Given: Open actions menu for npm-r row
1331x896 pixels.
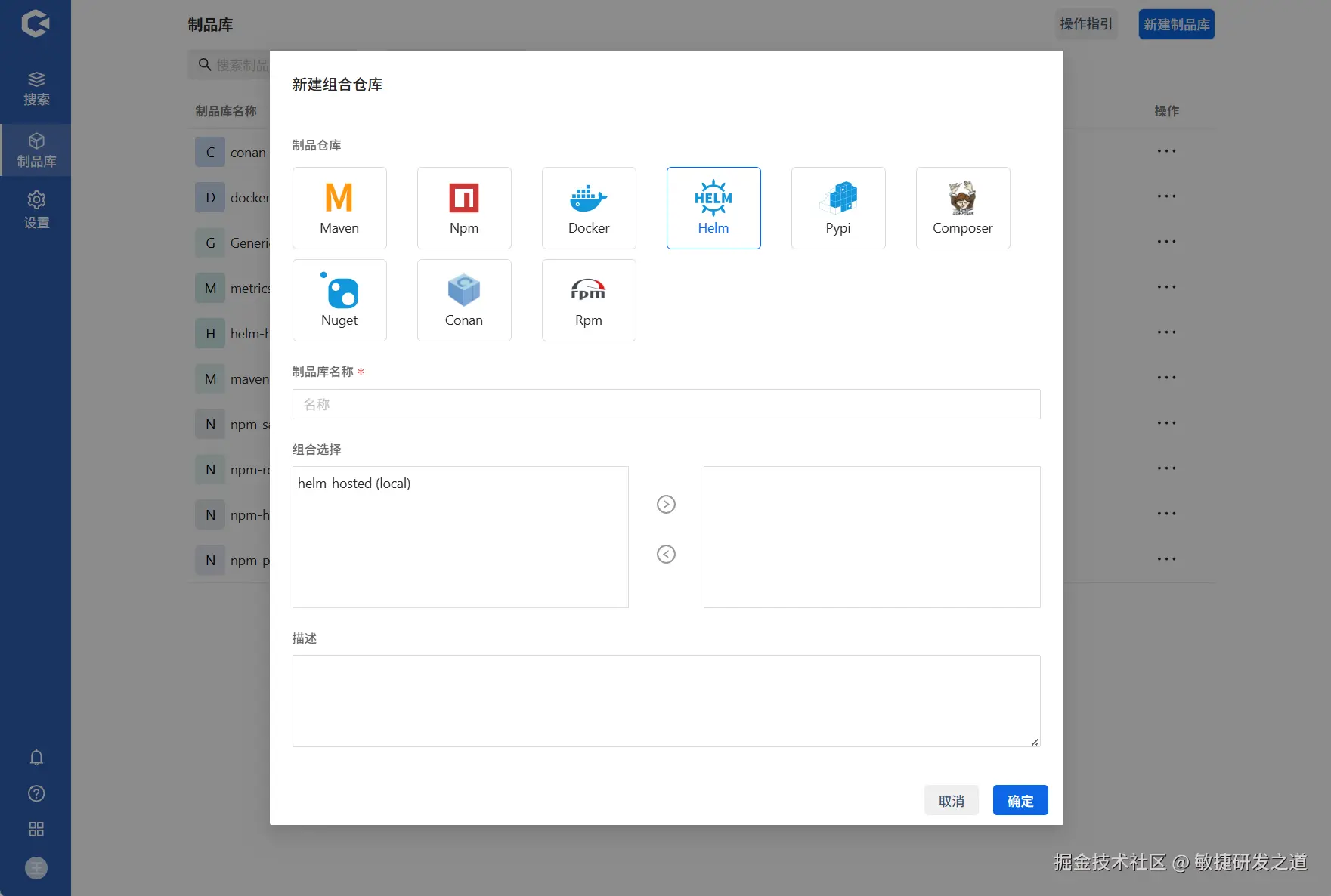Looking at the screenshot, I should tap(1166, 468).
